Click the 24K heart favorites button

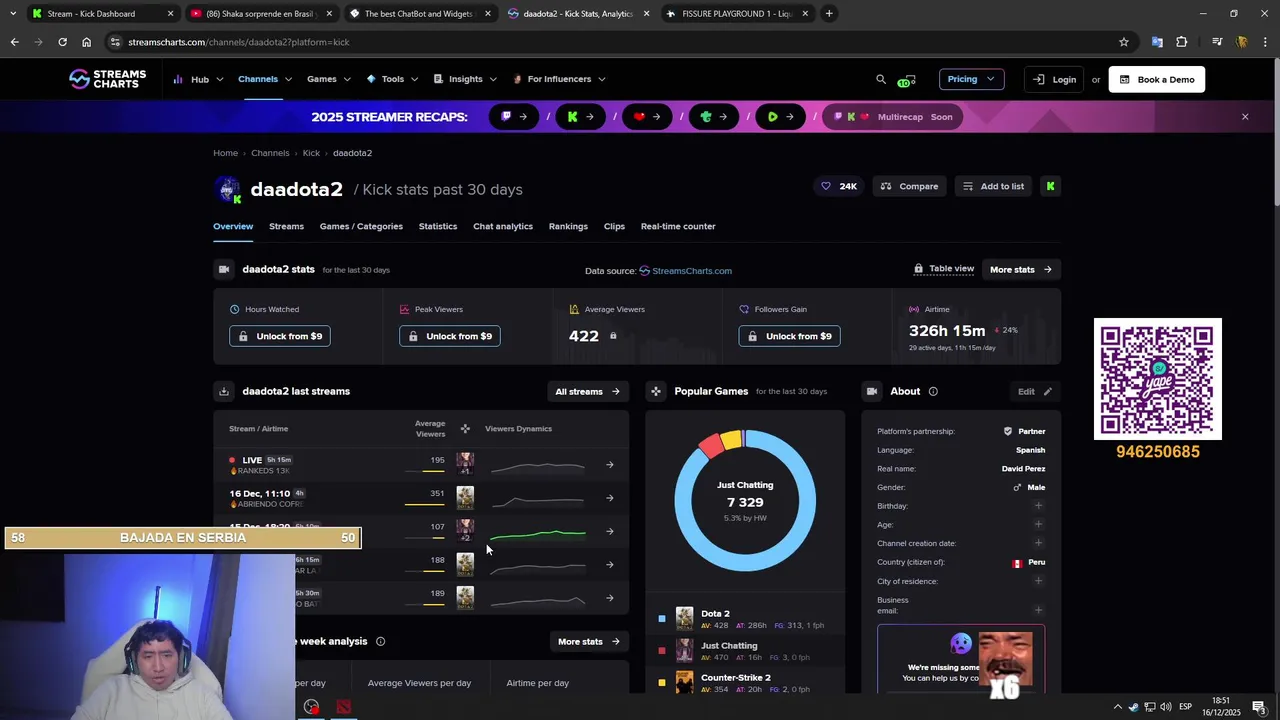click(838, 186)
